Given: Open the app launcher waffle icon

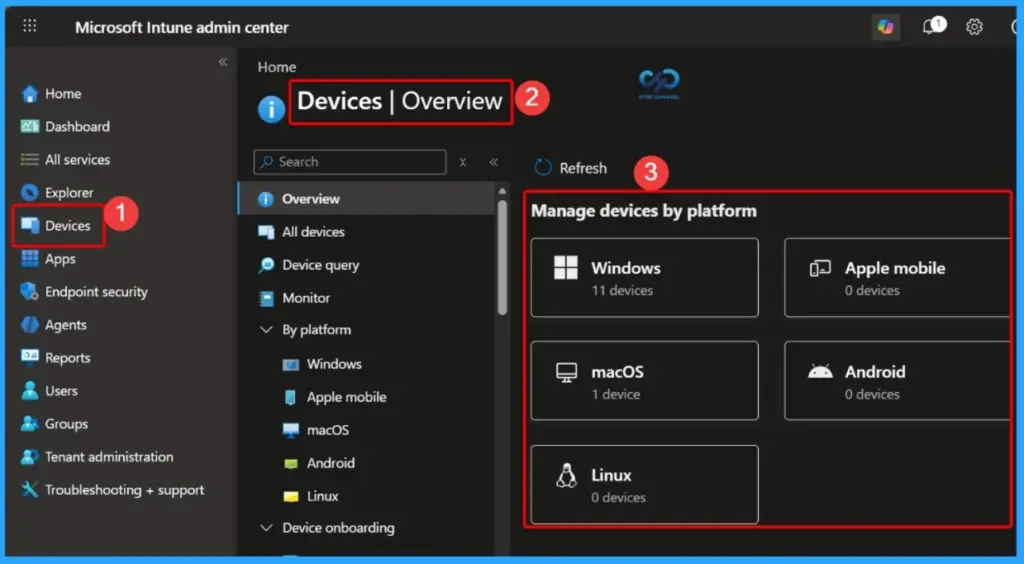Looking at the screenshot, I should tap(29, 26).
